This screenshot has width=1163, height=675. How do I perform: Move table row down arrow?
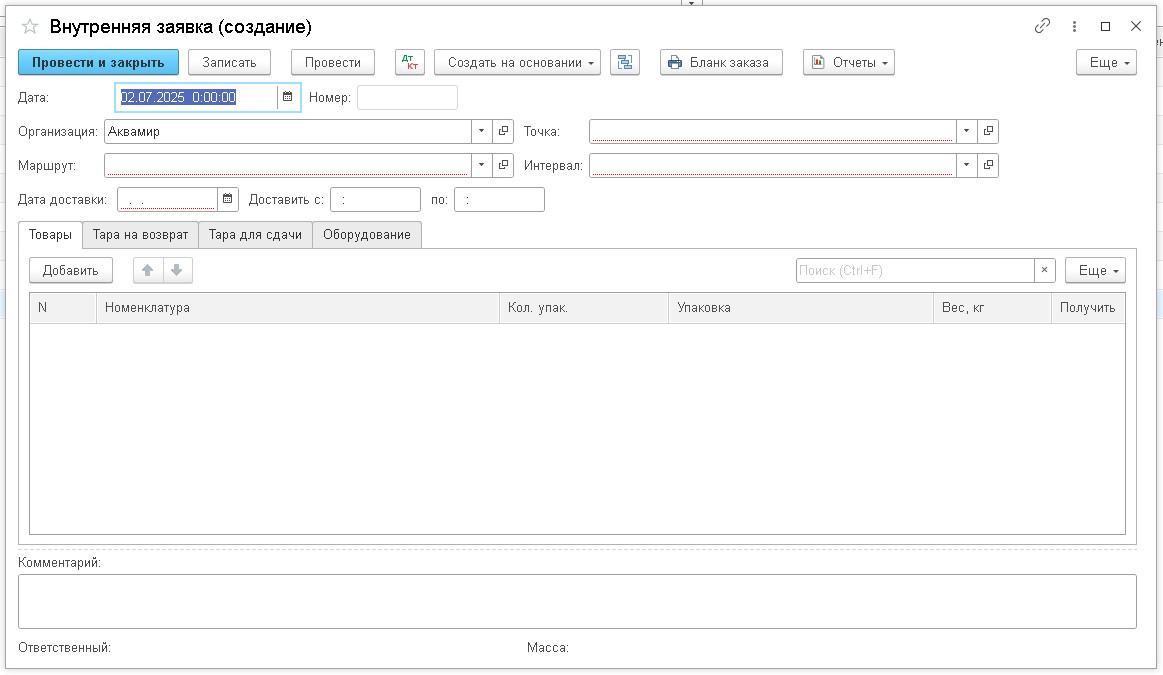point(177,270)
